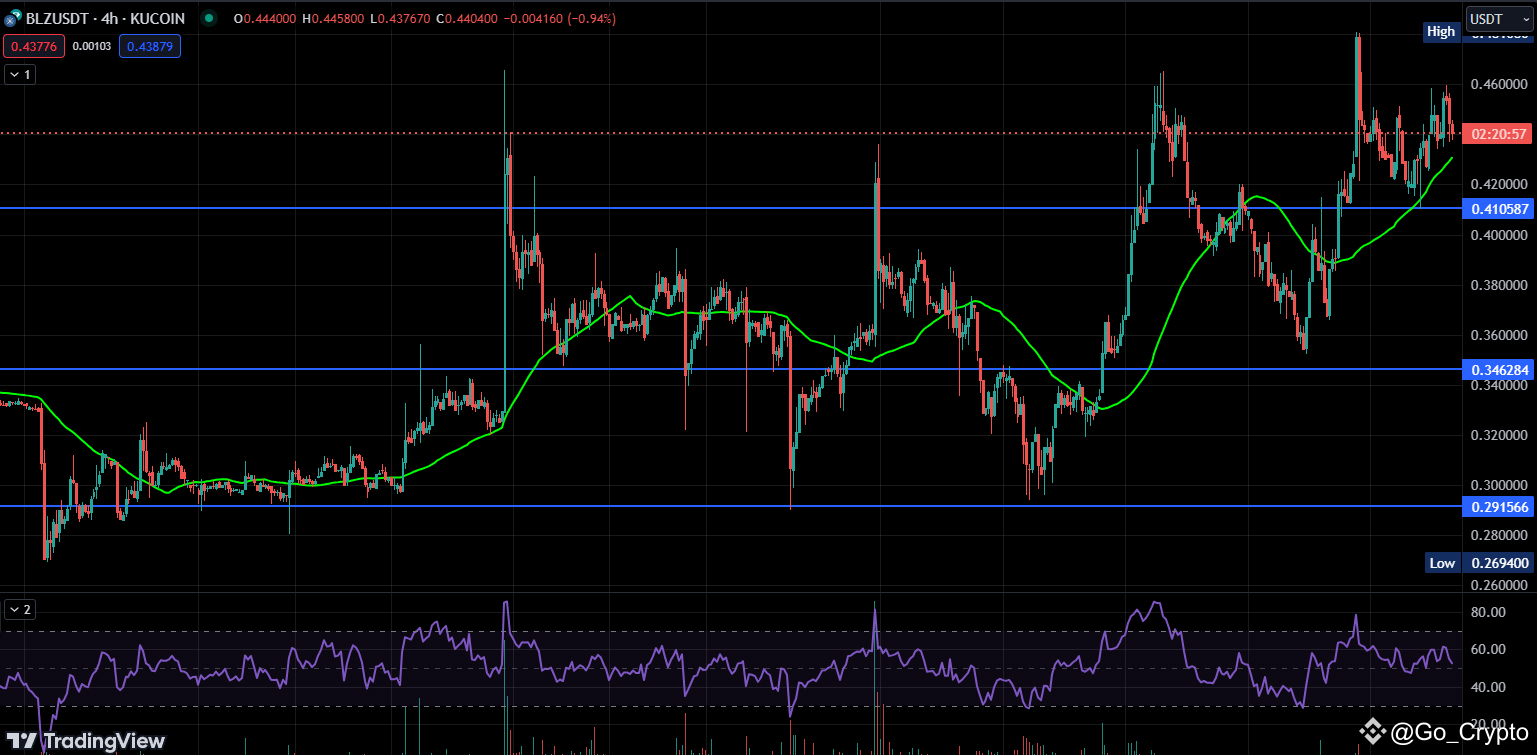1537x755 pixels.
Task: Click the 0.269400 low price value
Action: 1498,563
